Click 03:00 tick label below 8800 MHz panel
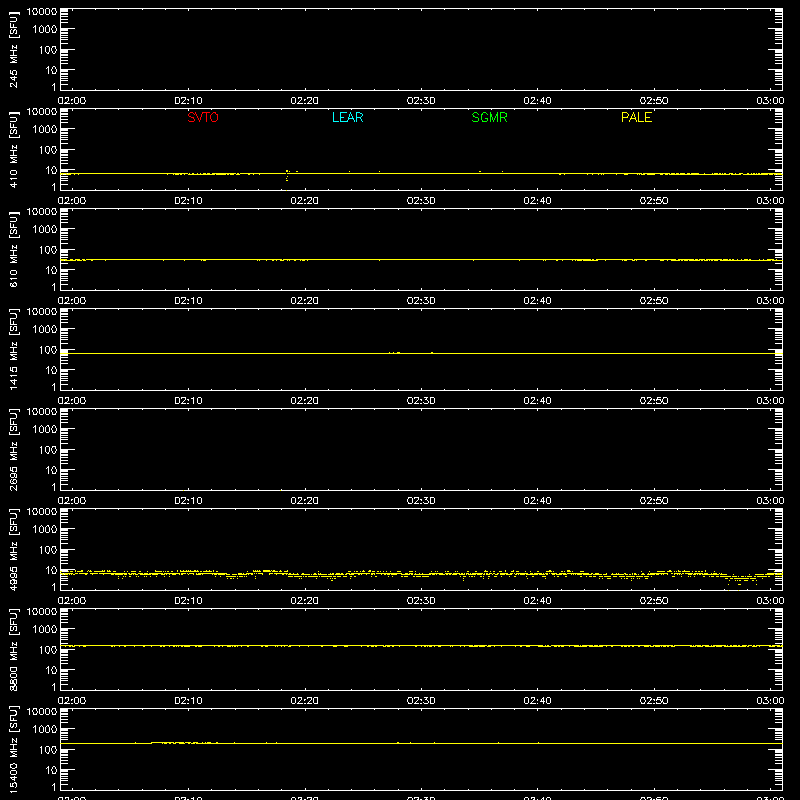Screen dimensions: 800x800 tap(770, 701)
